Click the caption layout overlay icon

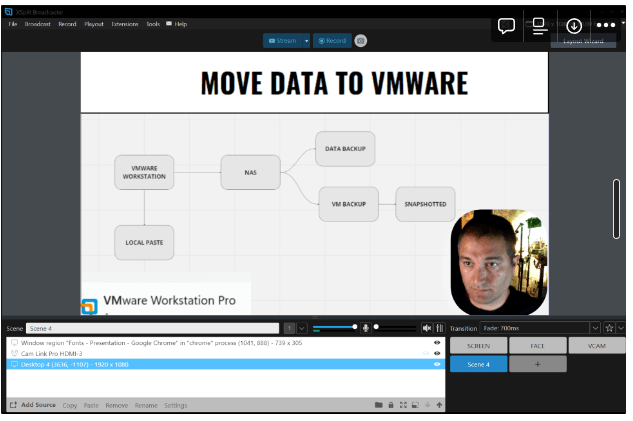[539, 26]
